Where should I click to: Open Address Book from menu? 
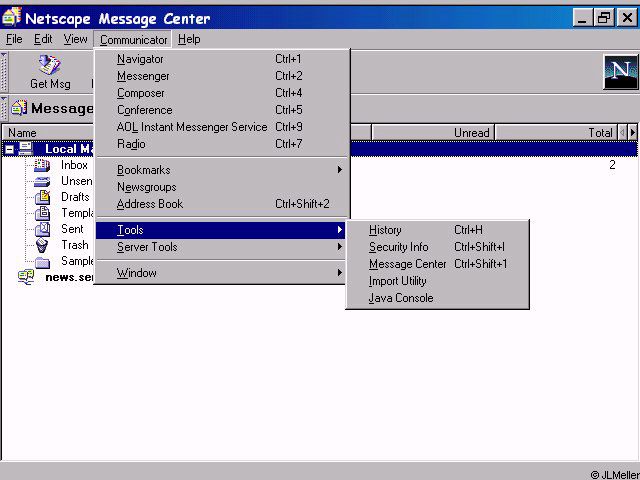pyautogui.click(x=222, y=204)
